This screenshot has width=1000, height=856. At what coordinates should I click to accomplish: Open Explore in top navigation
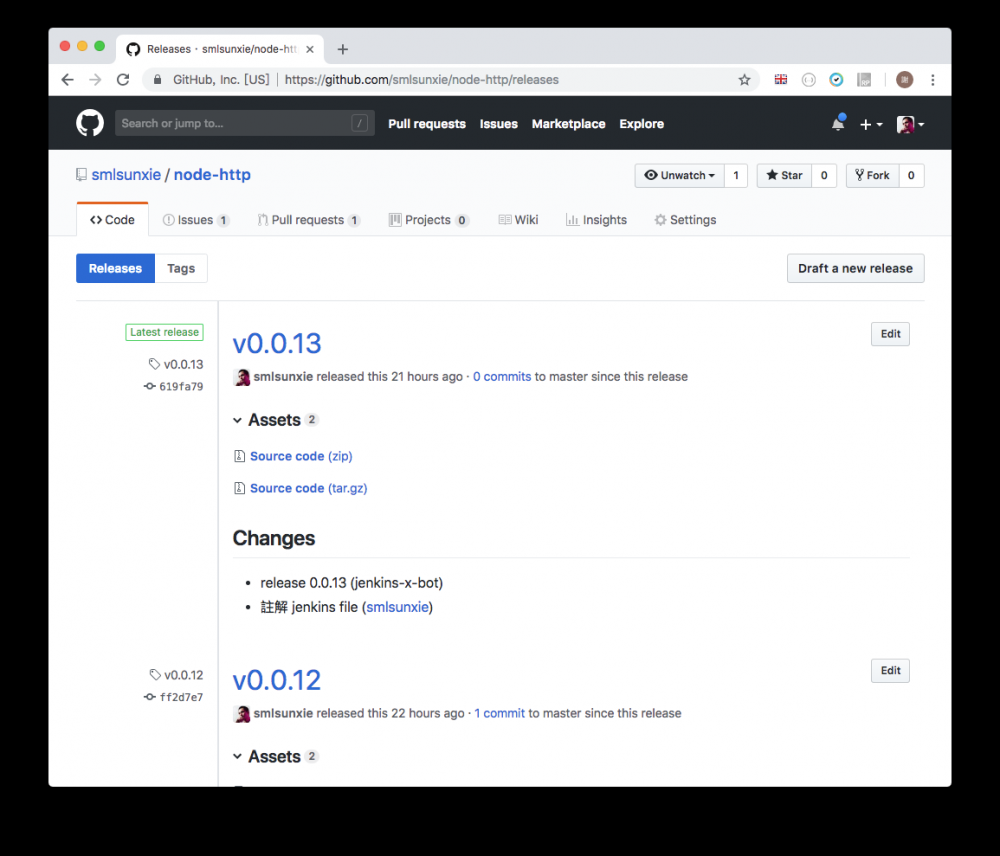[642, 124]
